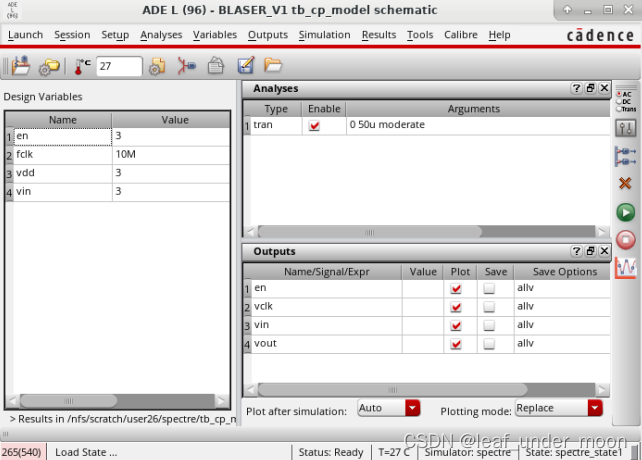Open the Plot after simulation Auto dropdown
642x460 pixels.
pos(389,408)
